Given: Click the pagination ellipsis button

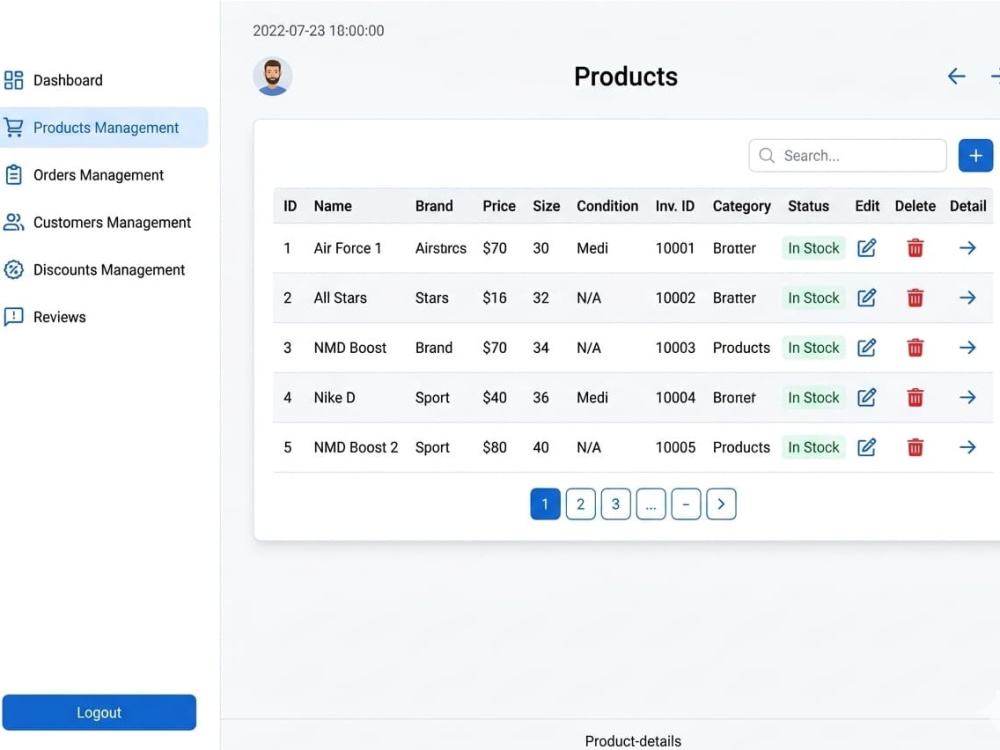Looking at the screenshot, I should click(x=651, y=504).
